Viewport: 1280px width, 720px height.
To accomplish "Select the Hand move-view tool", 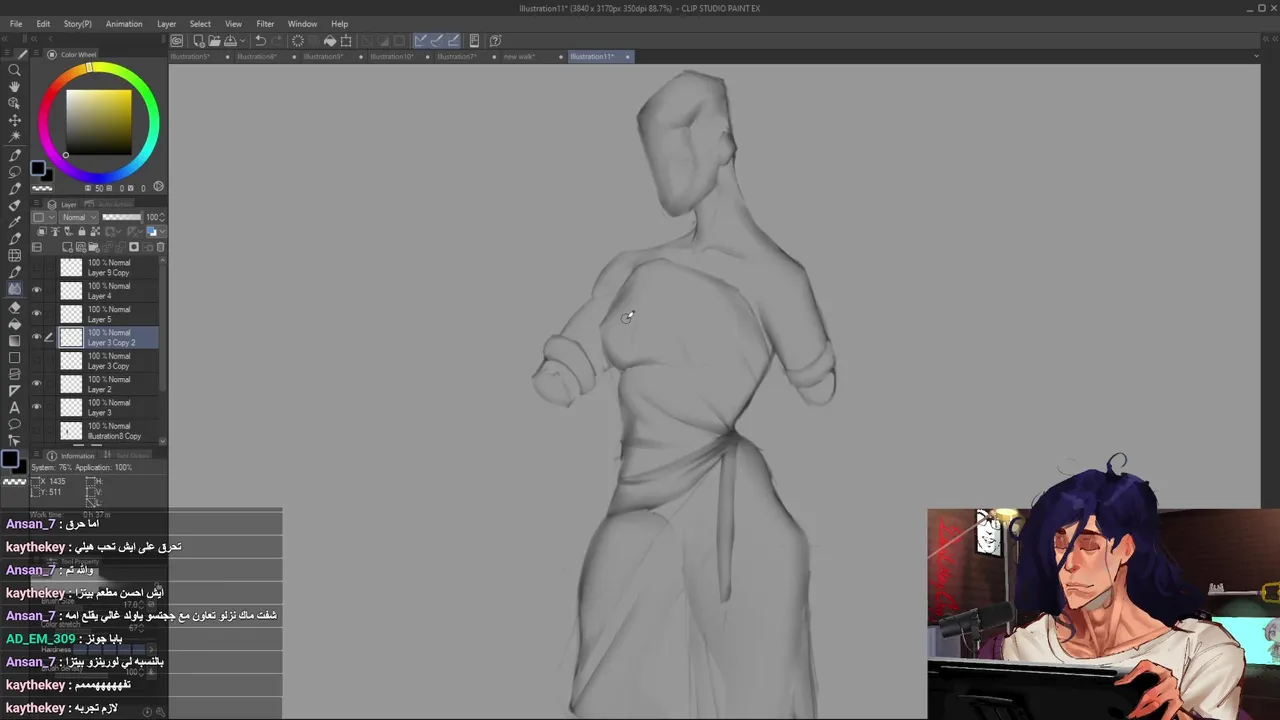I will [x=14, y=87].
